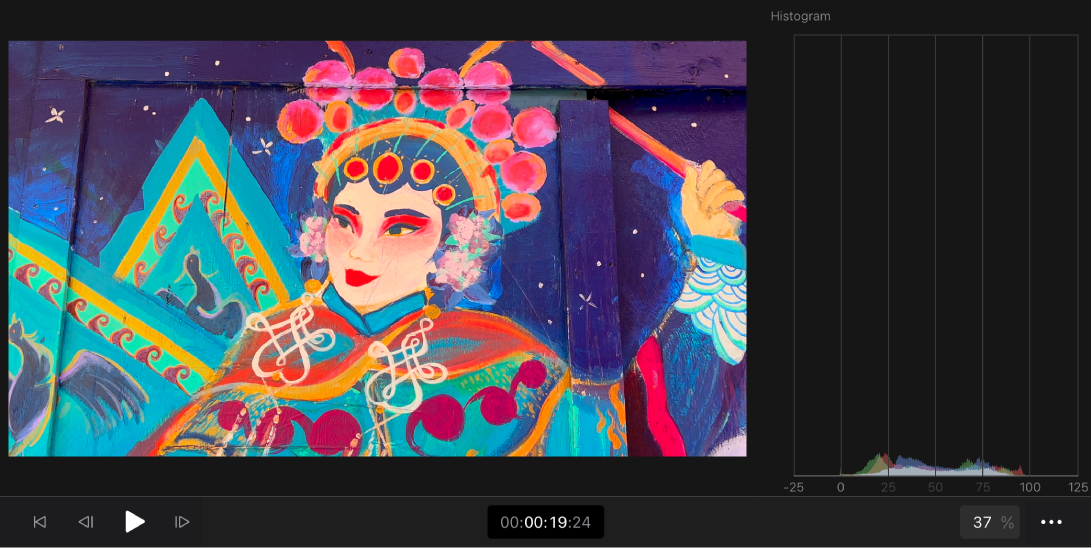
Task: Step back one frame
Action: click(86, 522)
